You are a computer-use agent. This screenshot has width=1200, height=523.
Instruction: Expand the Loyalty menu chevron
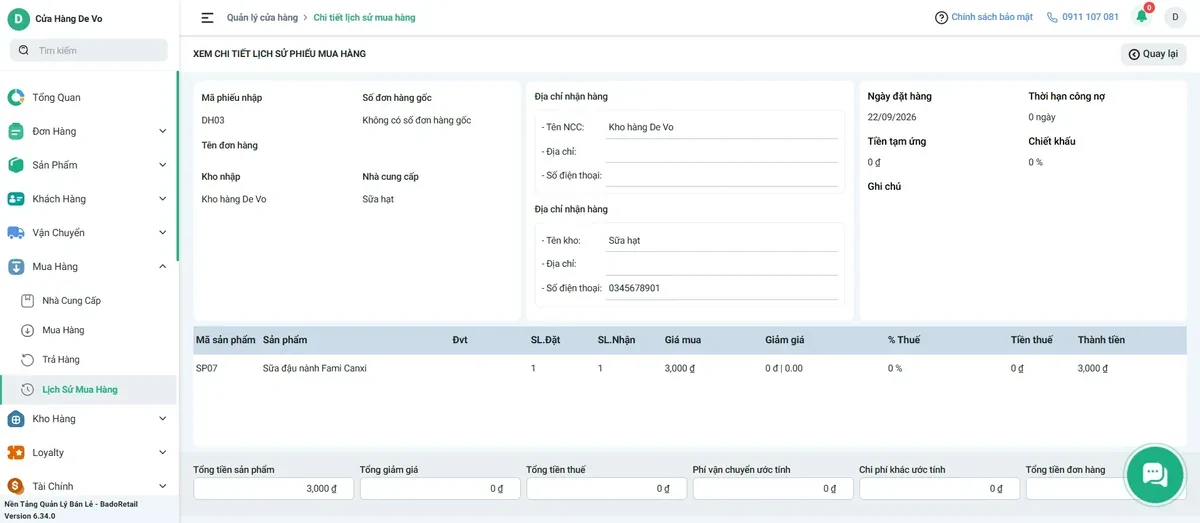163,453
